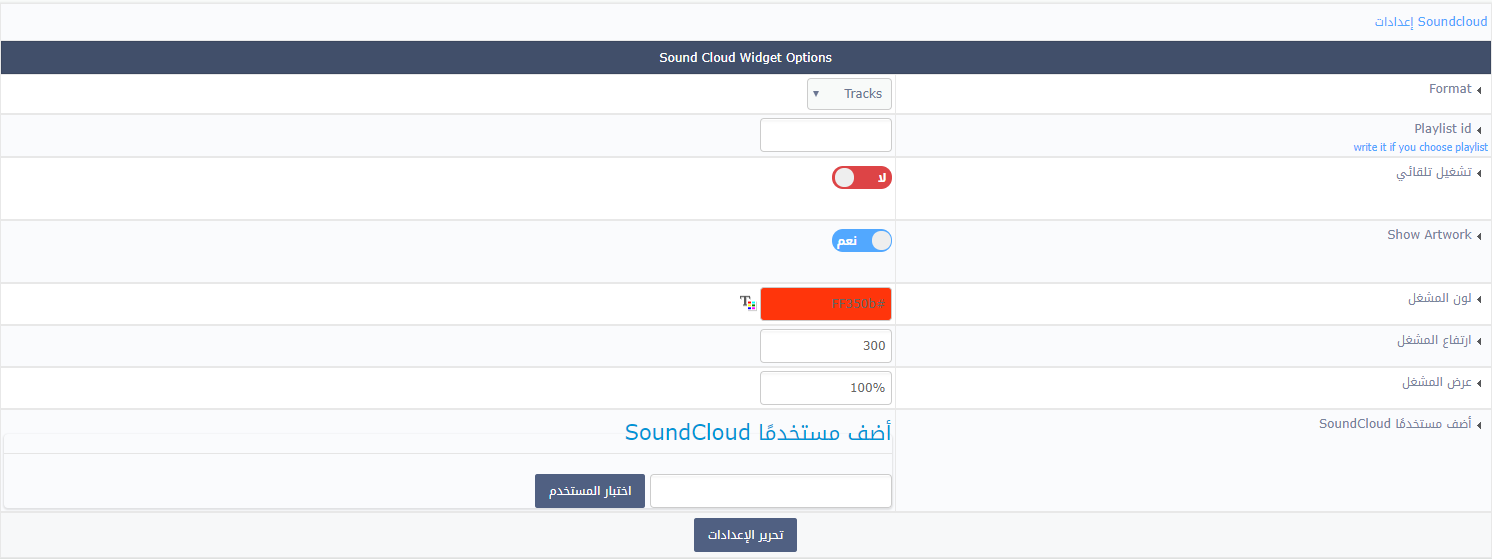The height and width of the screenshot is (559, 1492).
Task: Toggle the تشغيل تلقائي autoplay switch
Action: click(861, 178)
